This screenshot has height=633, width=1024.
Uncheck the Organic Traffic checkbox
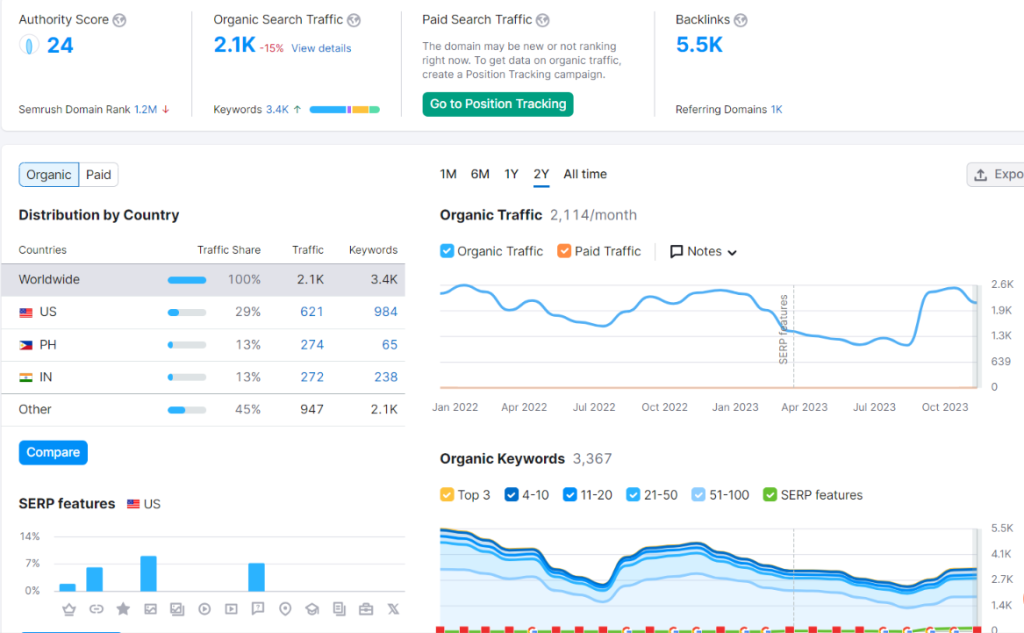click(x=446, y=251)
